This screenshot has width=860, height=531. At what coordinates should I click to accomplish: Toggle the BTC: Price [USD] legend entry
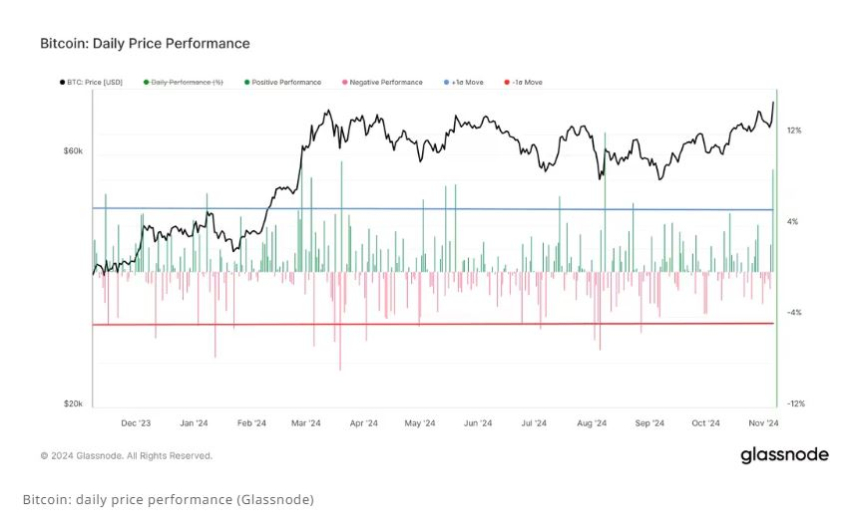(91, 82)
